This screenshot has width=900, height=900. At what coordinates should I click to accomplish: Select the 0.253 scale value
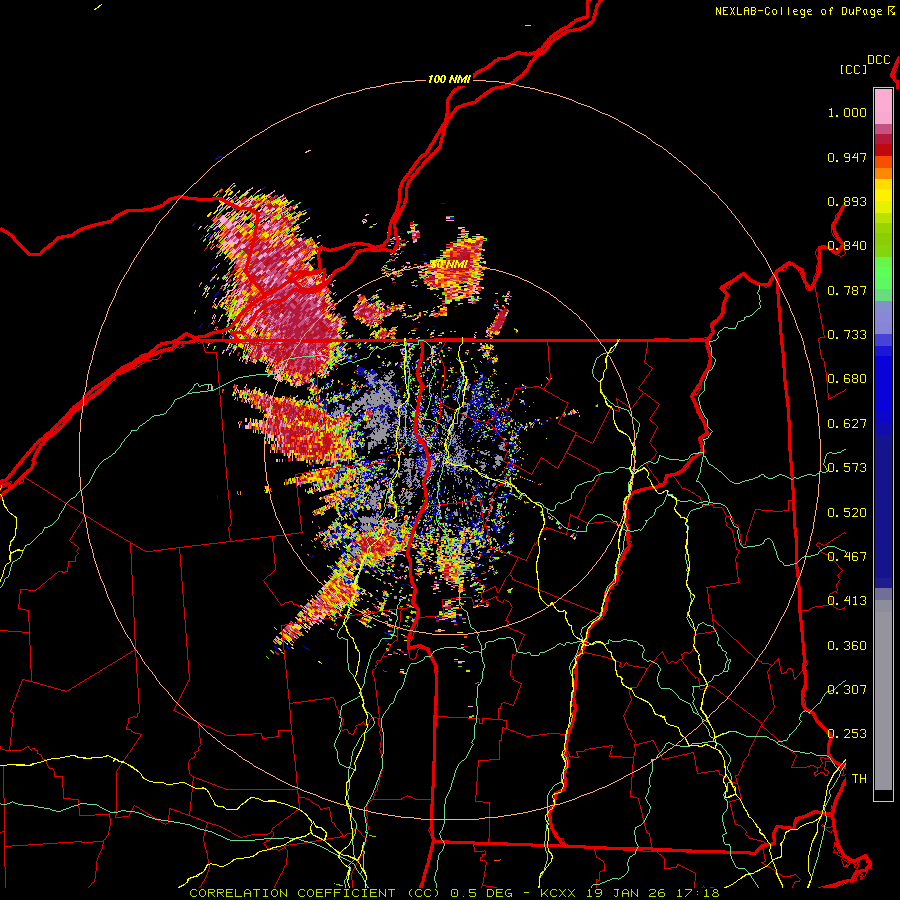(847, 734)
